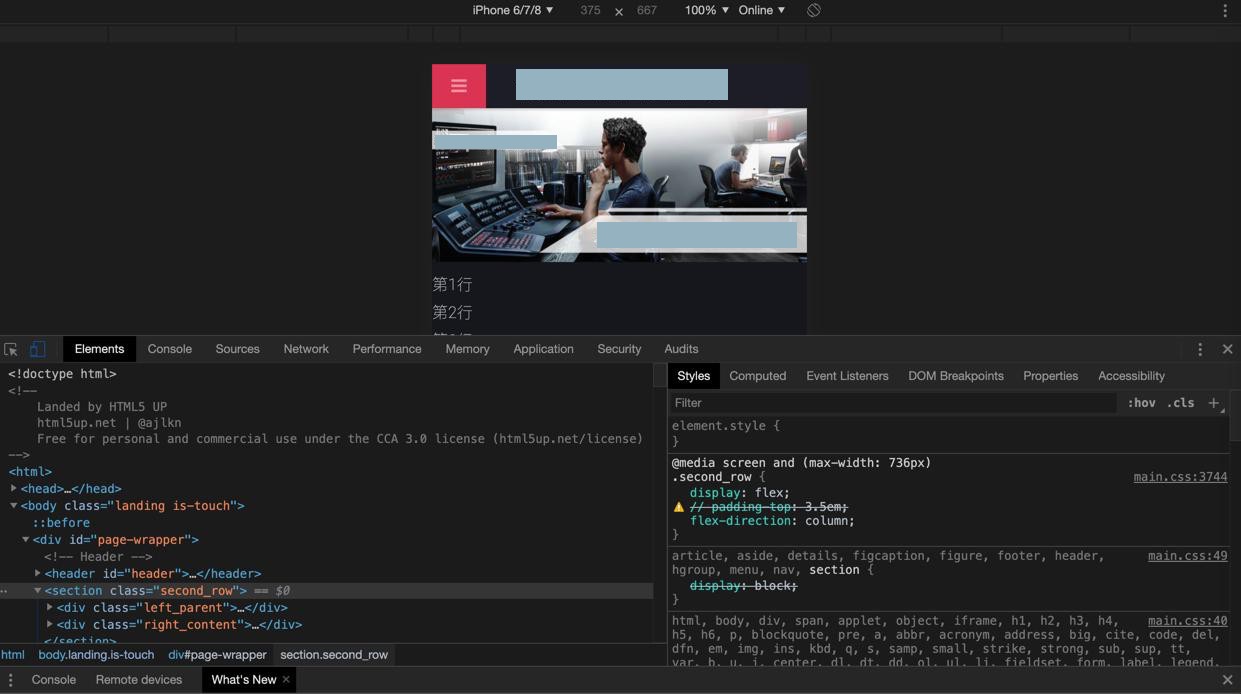The image size is (1241, 694).
Task: Add a new style rule with plus icon
Action: point(1213,403)
